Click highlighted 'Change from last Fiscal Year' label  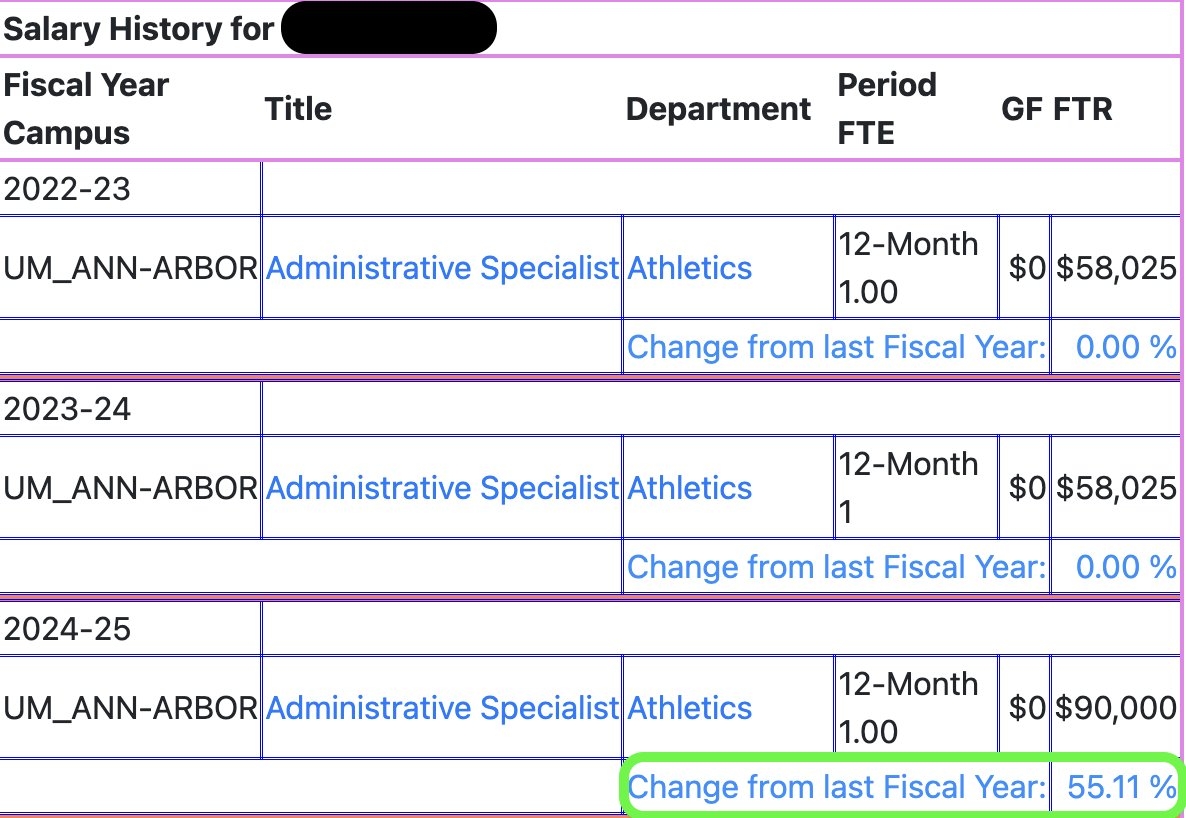(x=836, y=787)
